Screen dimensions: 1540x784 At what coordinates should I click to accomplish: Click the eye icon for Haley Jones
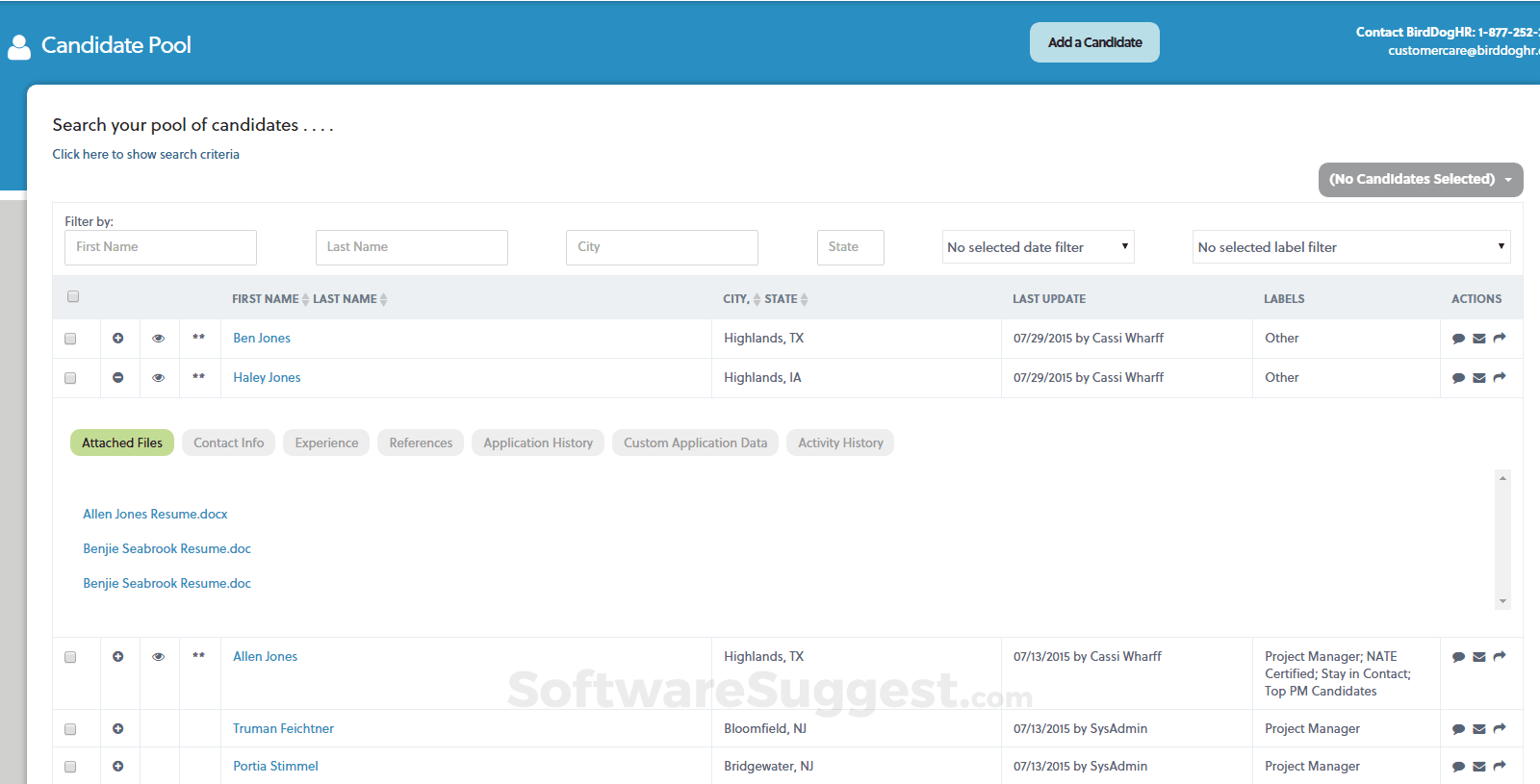[159, 378]
